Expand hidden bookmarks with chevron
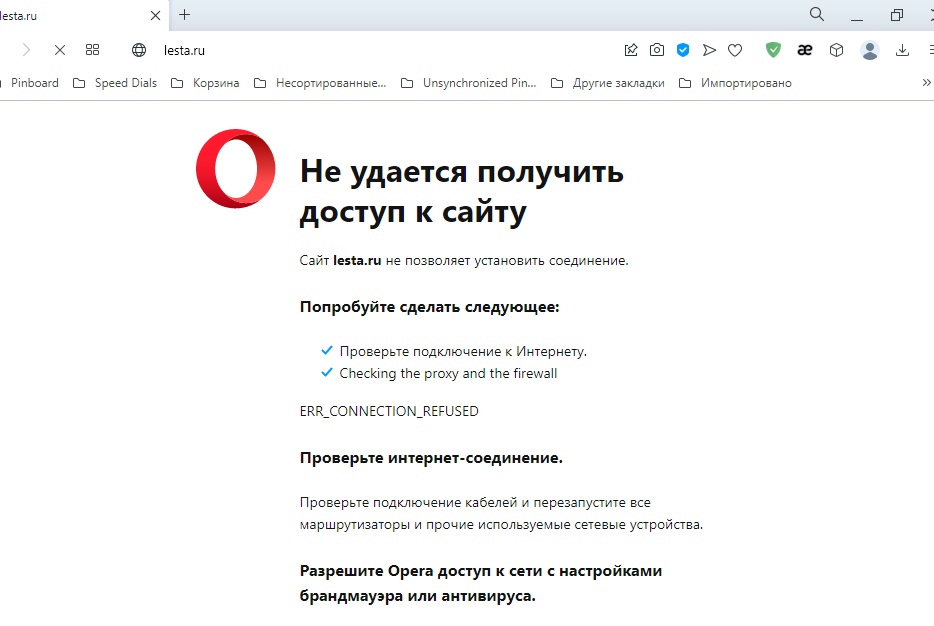The image size is (934, 626). [926, 83]
